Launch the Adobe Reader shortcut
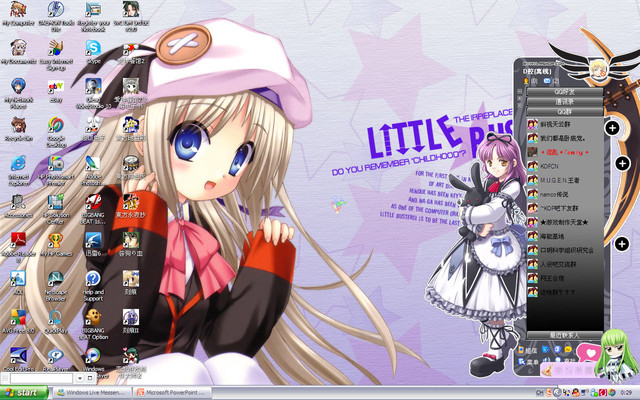 click(x=18, y=247)
